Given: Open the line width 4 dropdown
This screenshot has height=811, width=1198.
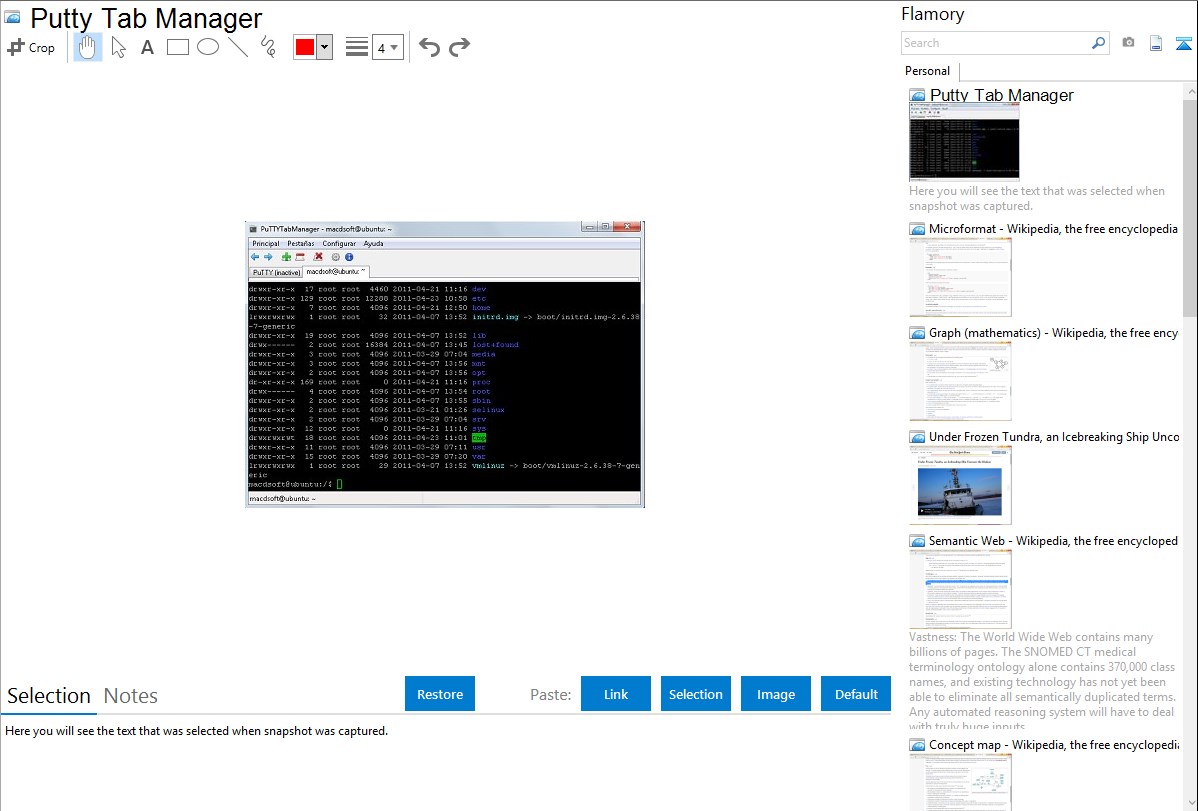Looking at the screenshot, I should 388,48.
